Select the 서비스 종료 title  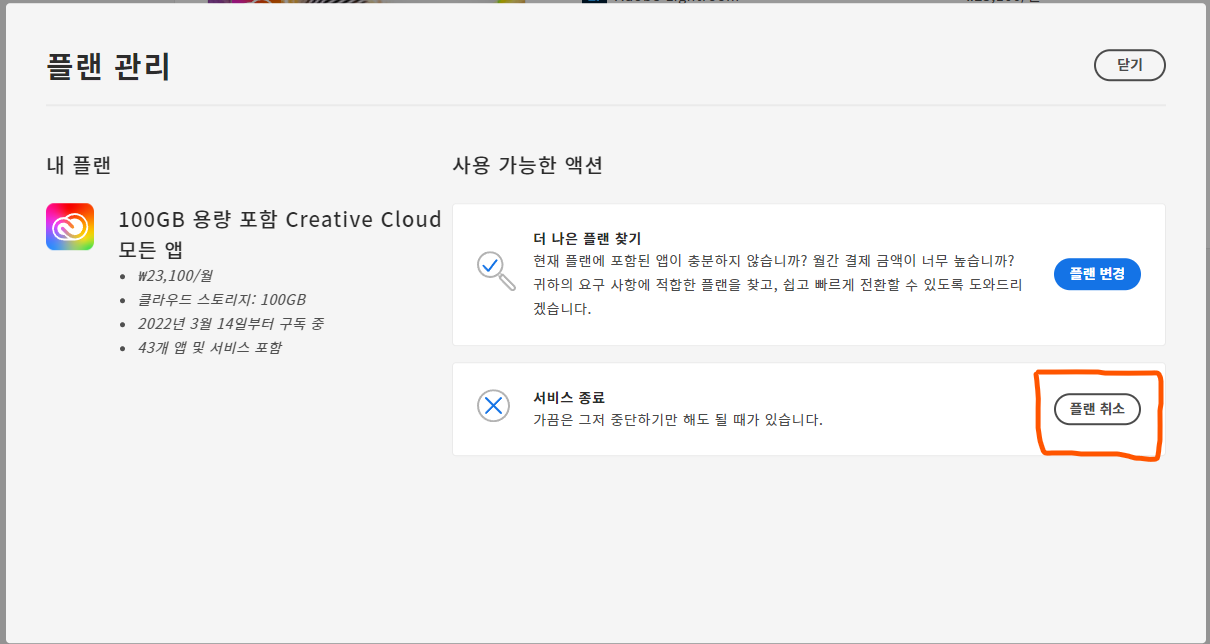569,397
